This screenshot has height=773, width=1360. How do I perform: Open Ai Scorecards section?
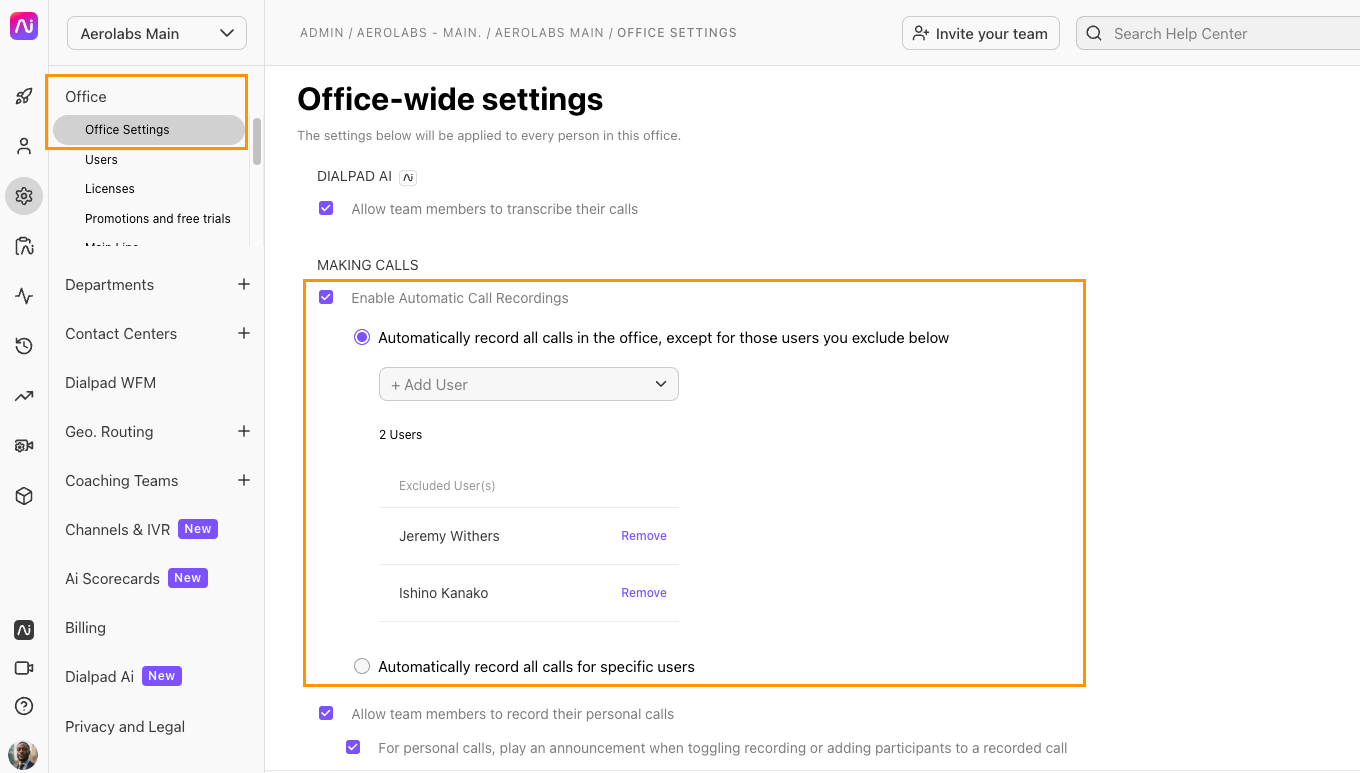112,579
